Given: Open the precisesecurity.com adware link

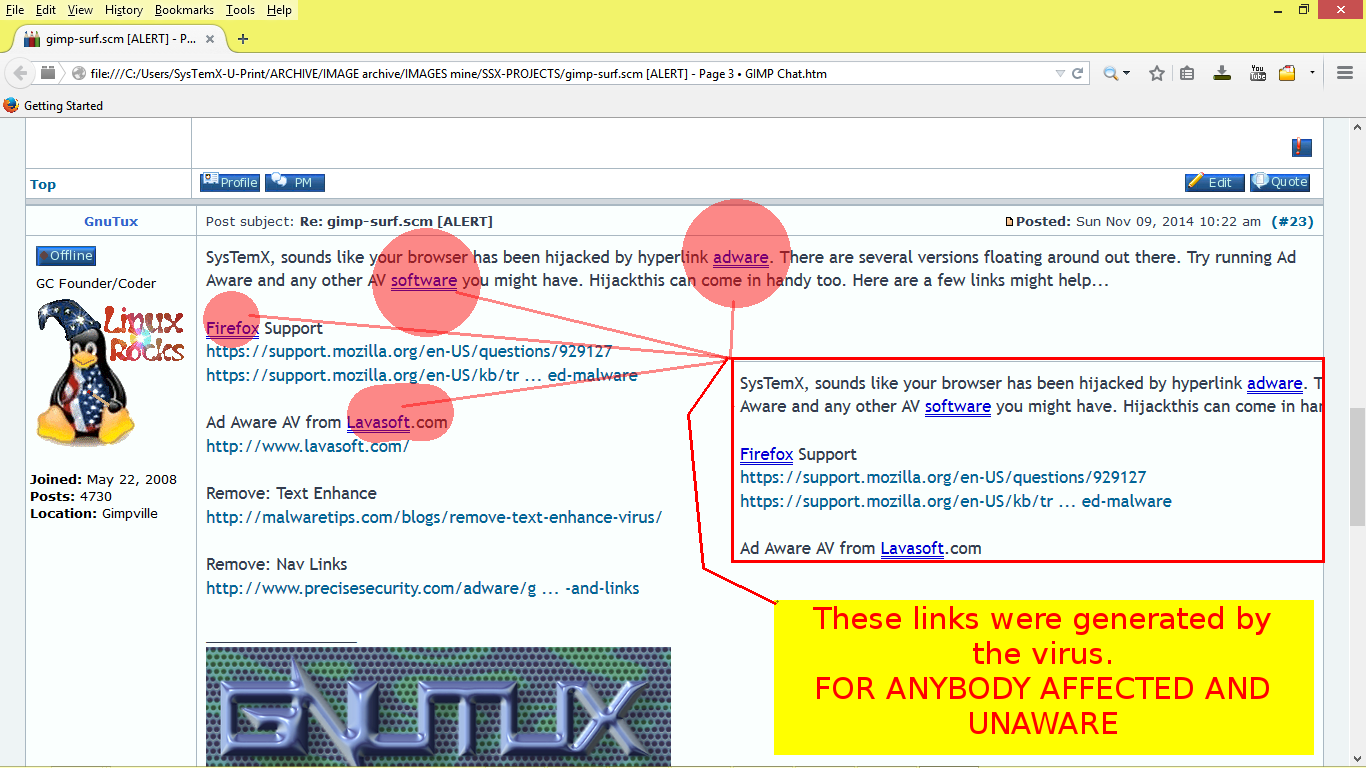Looking at the screenshot, I should (x=423, y=588).
